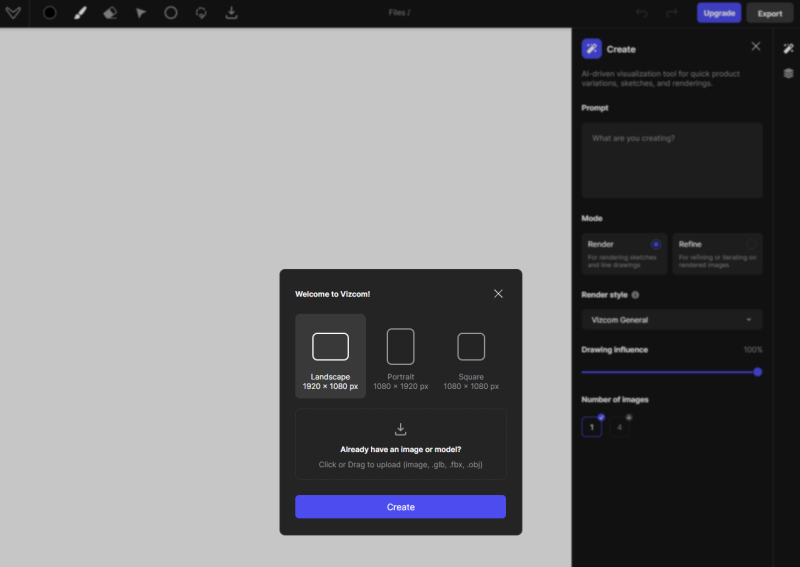Open the Files breadcrumb
800x567 pixels.
399,13
